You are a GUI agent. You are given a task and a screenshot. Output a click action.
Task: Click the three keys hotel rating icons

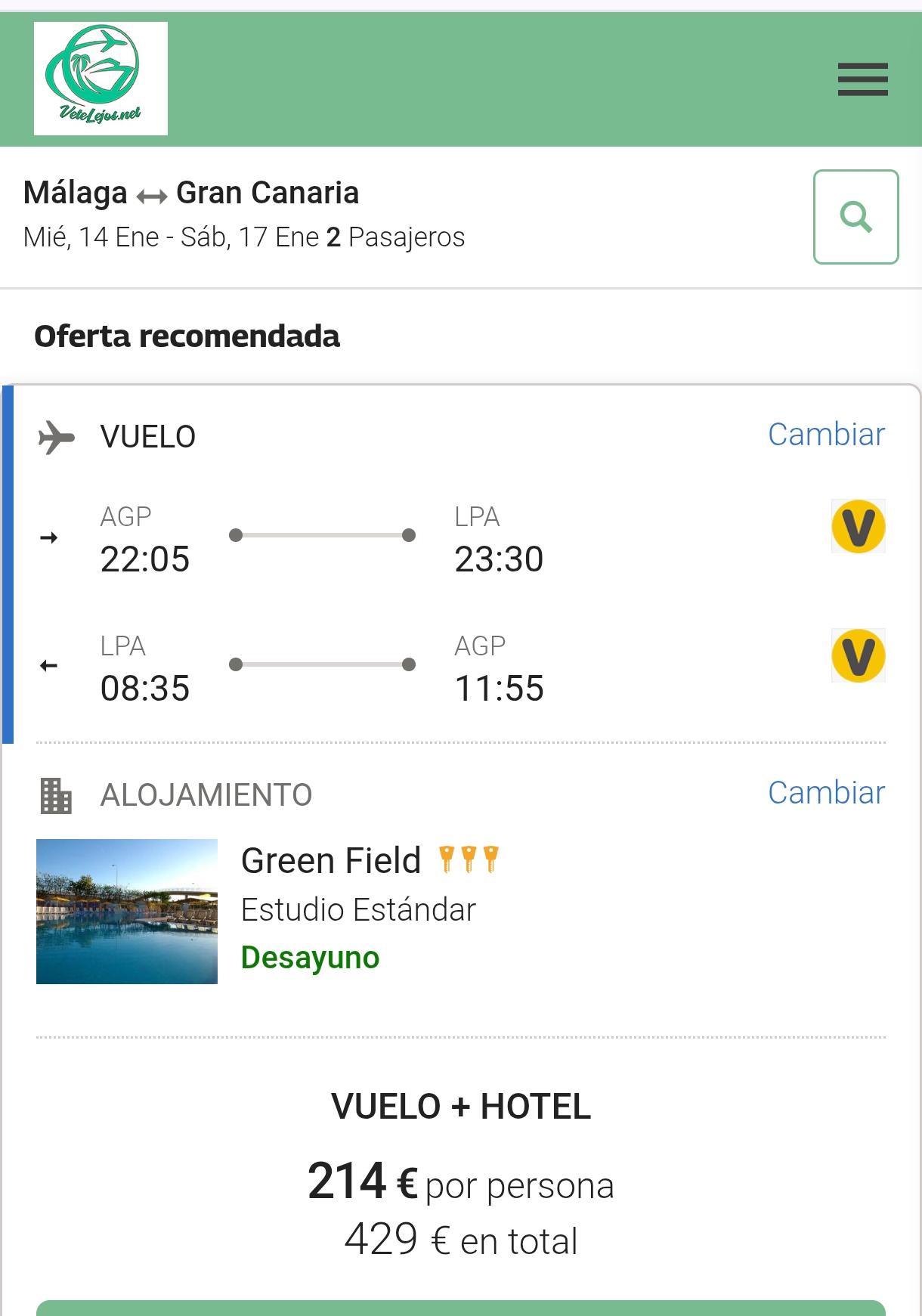tap(469, 859)
